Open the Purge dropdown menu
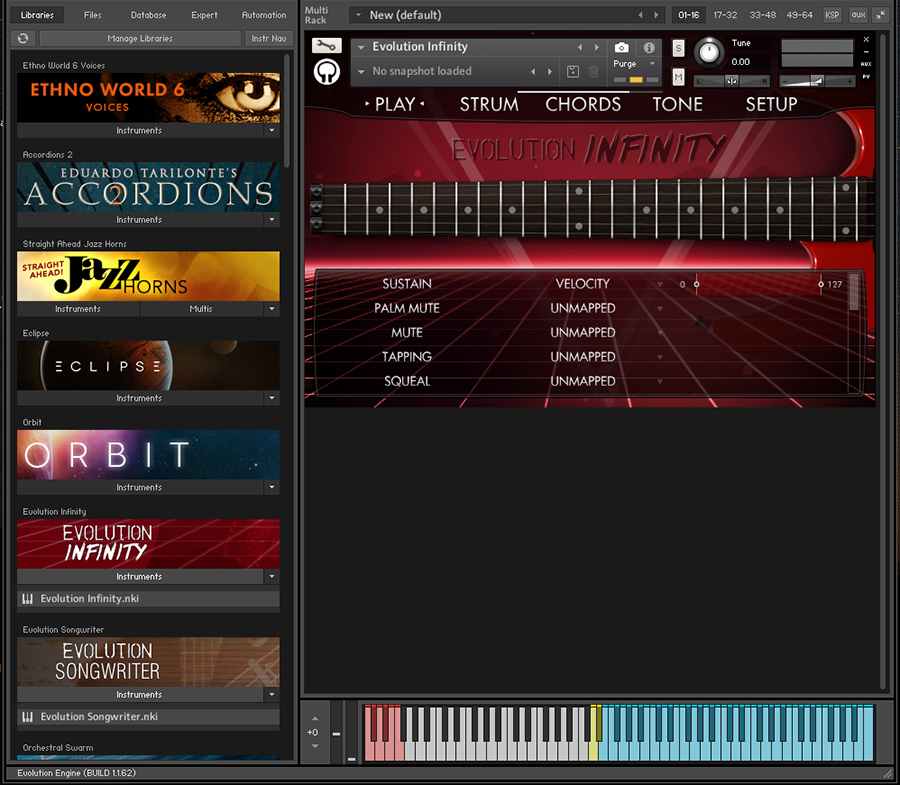 coord(653,64)
